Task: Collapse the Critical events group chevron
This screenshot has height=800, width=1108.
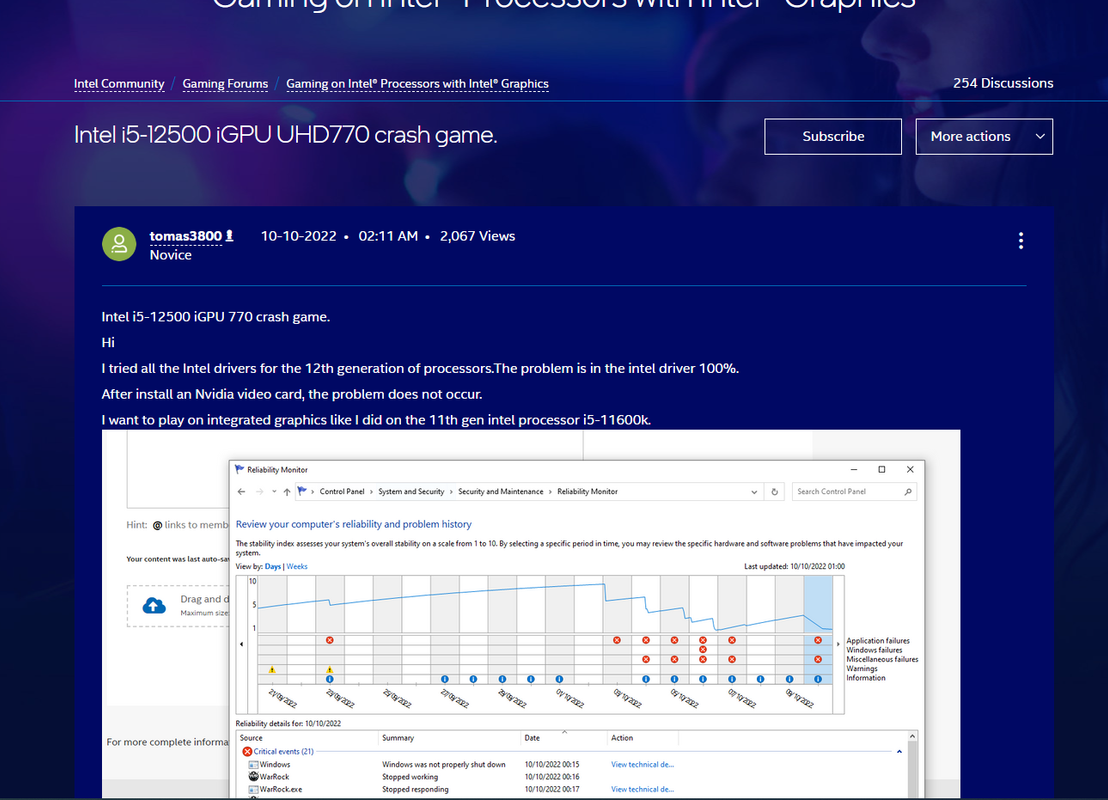Action: pyautogui.click(x=899, y=751)
